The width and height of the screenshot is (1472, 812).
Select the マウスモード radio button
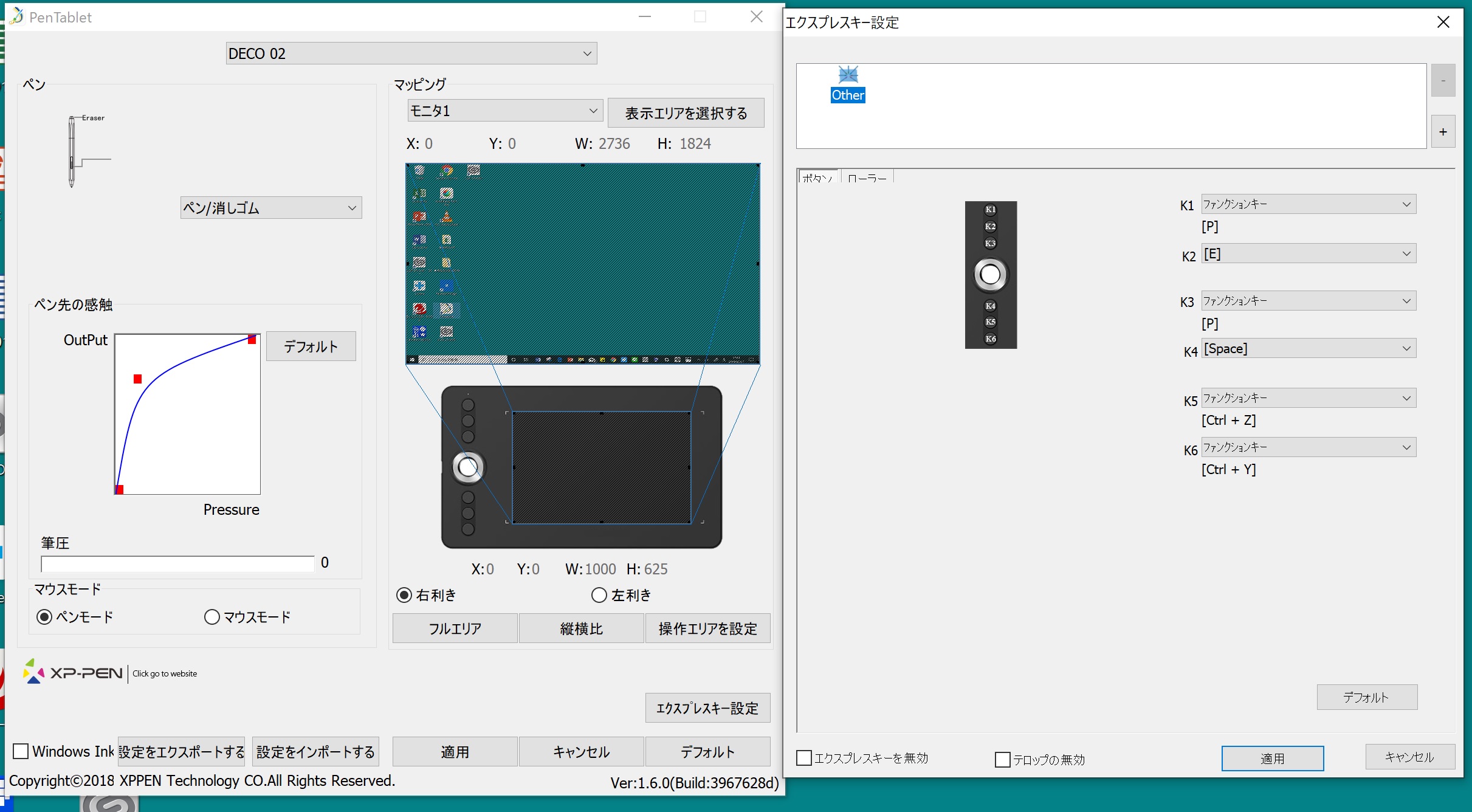click(x=212, y=617)
